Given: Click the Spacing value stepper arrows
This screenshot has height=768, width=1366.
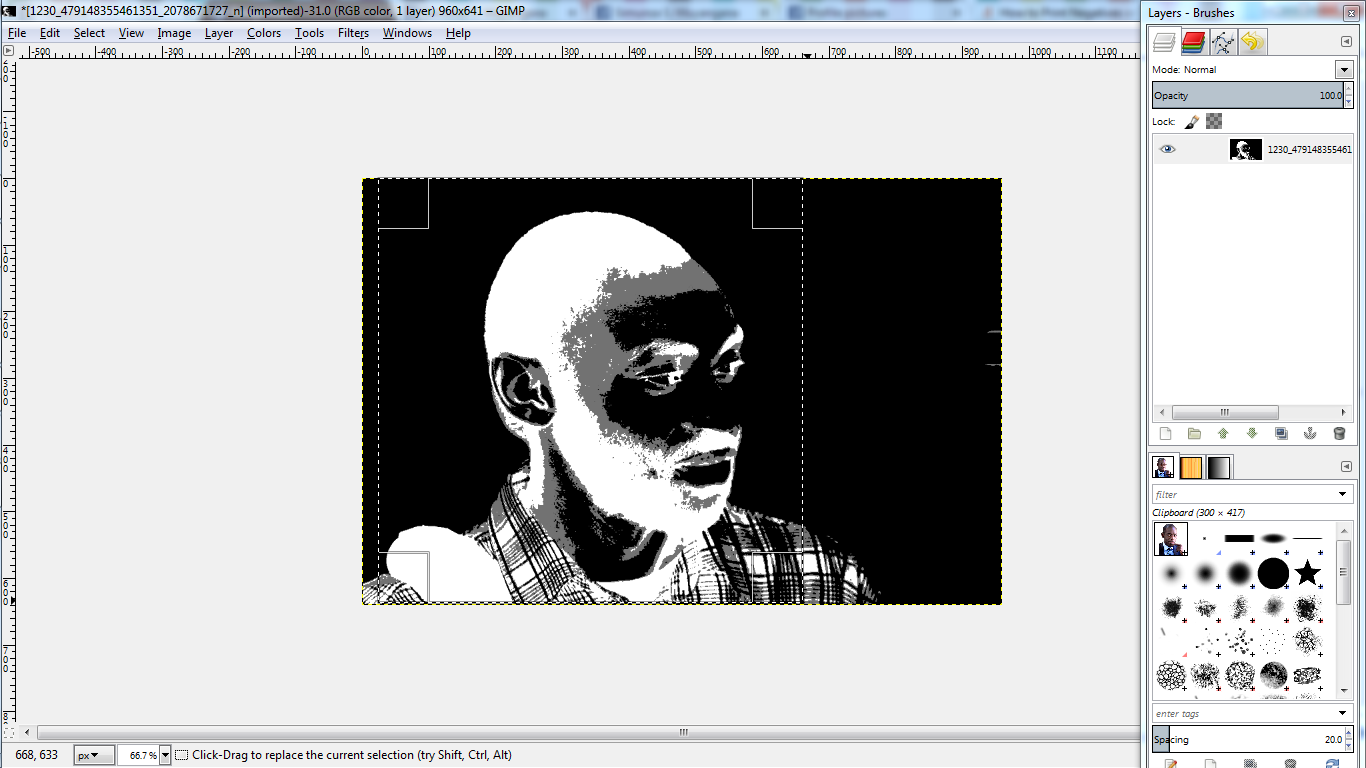Looking at the screenshot, I should pyautogui.click(x=1349, y=740).
